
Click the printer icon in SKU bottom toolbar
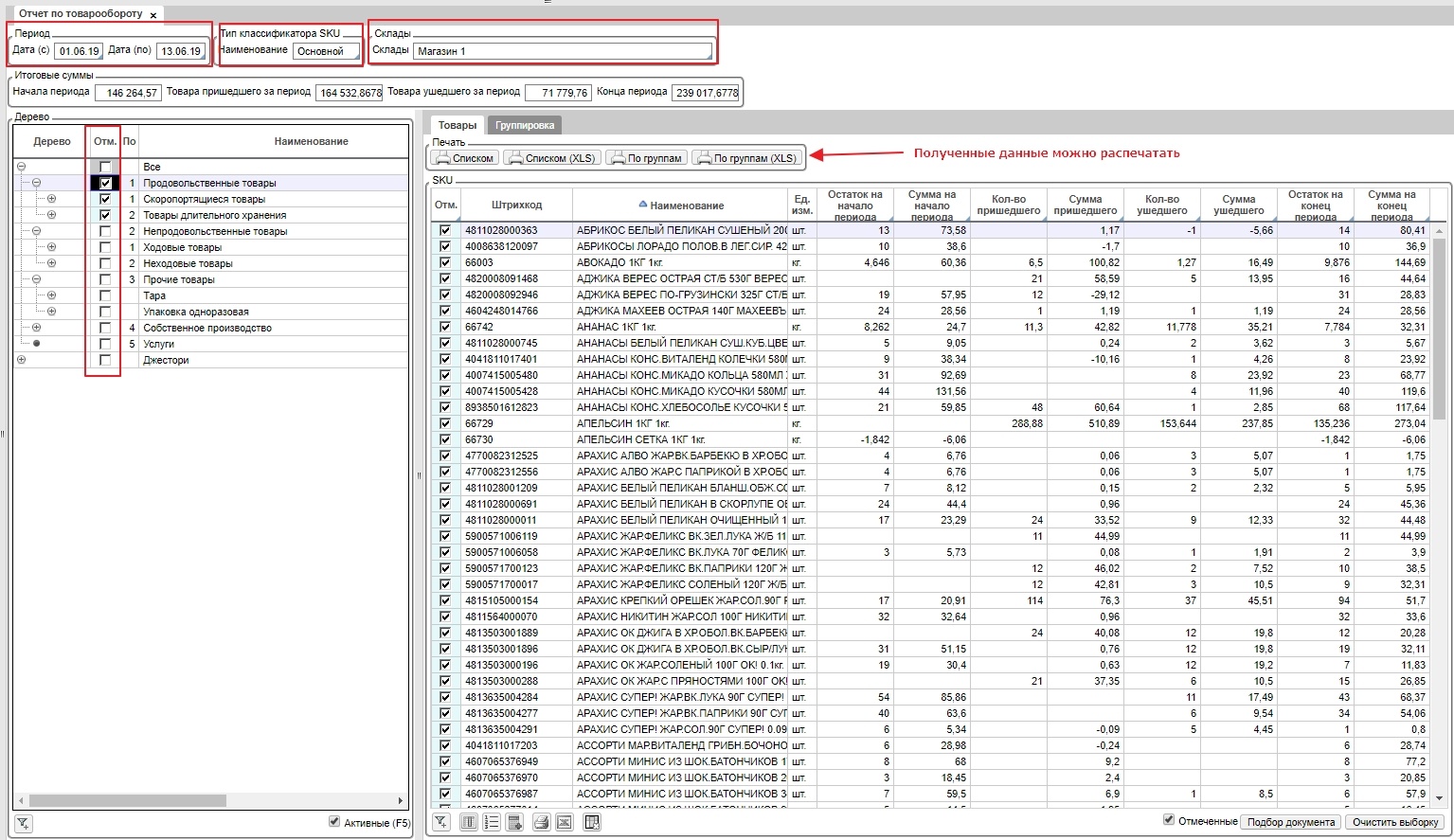tap(541, 822)
